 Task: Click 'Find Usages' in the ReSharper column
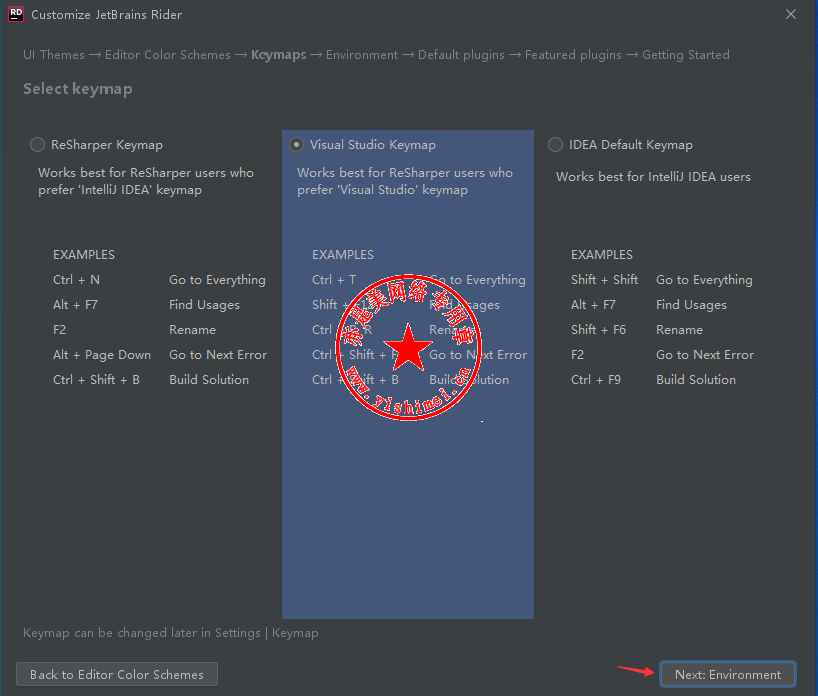click(204, 305)
